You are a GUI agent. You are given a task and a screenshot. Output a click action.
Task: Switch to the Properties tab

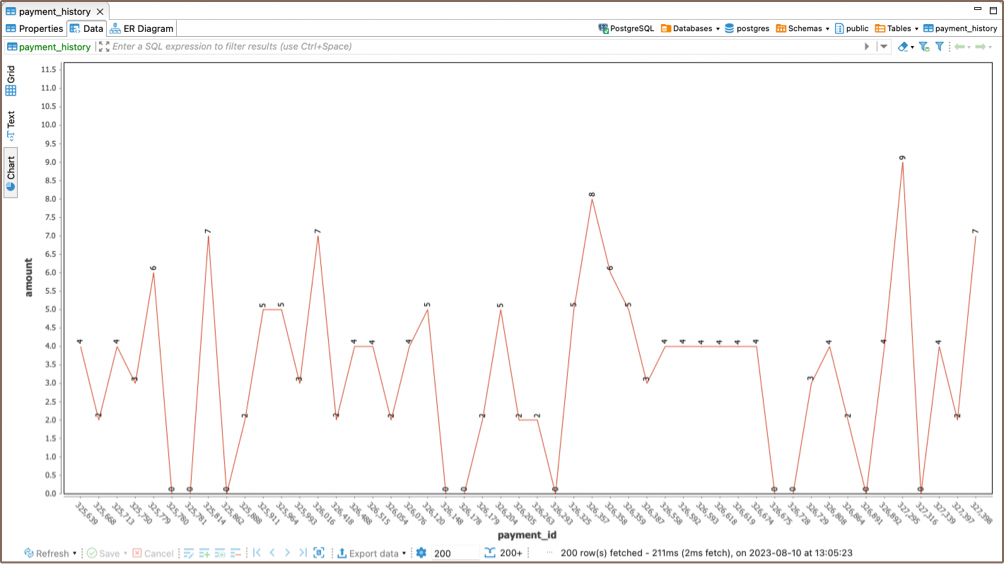point(34,29)
